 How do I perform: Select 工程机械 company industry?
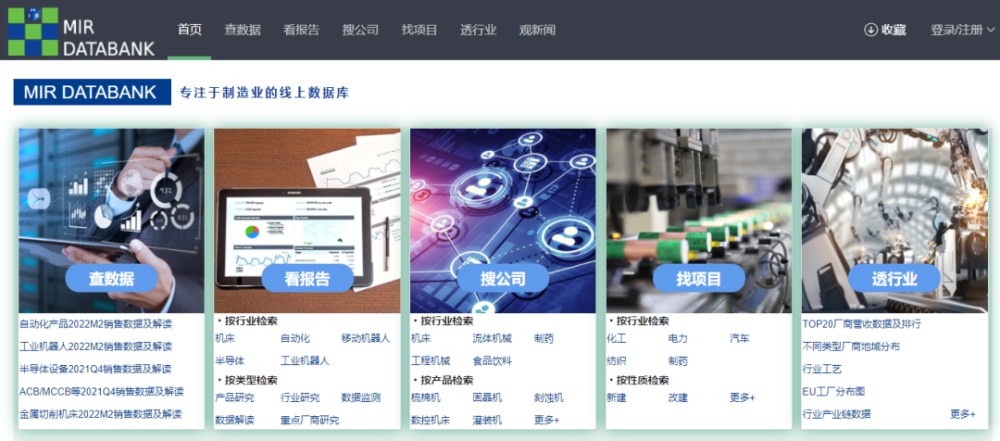[430, 361]
